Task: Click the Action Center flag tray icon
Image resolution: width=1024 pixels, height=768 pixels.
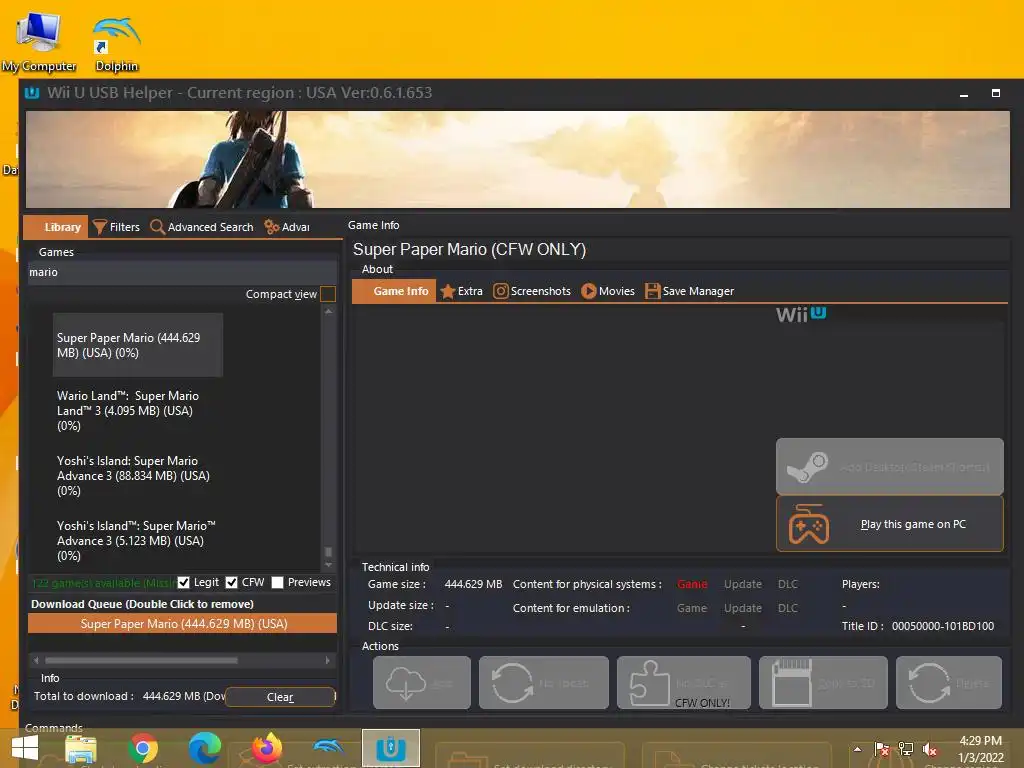Action: (882, 750)
